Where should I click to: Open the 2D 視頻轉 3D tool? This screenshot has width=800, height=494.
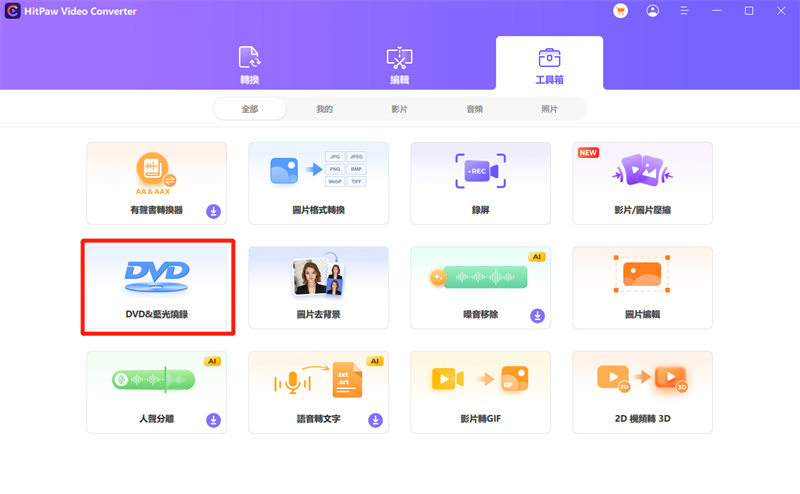[x=642, y=392]
